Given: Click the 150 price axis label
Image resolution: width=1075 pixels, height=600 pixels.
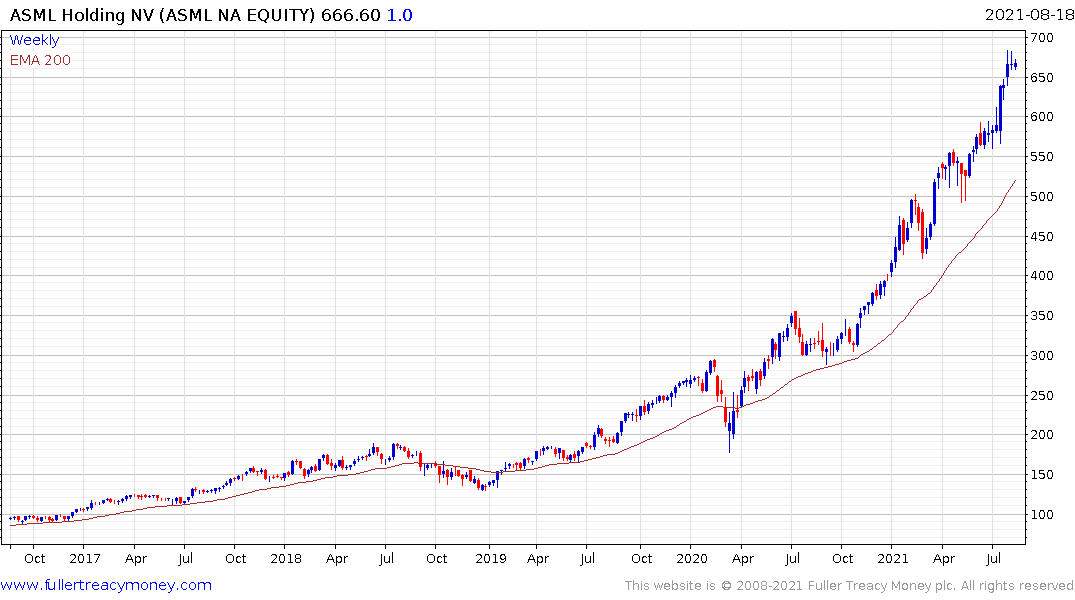Looking at the screenshot, I should [x=1041, y=475].
